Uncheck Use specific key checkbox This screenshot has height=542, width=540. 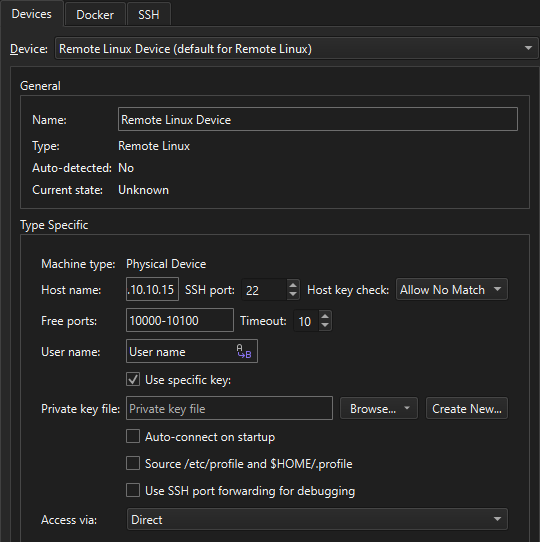click(x=133, y=380)
